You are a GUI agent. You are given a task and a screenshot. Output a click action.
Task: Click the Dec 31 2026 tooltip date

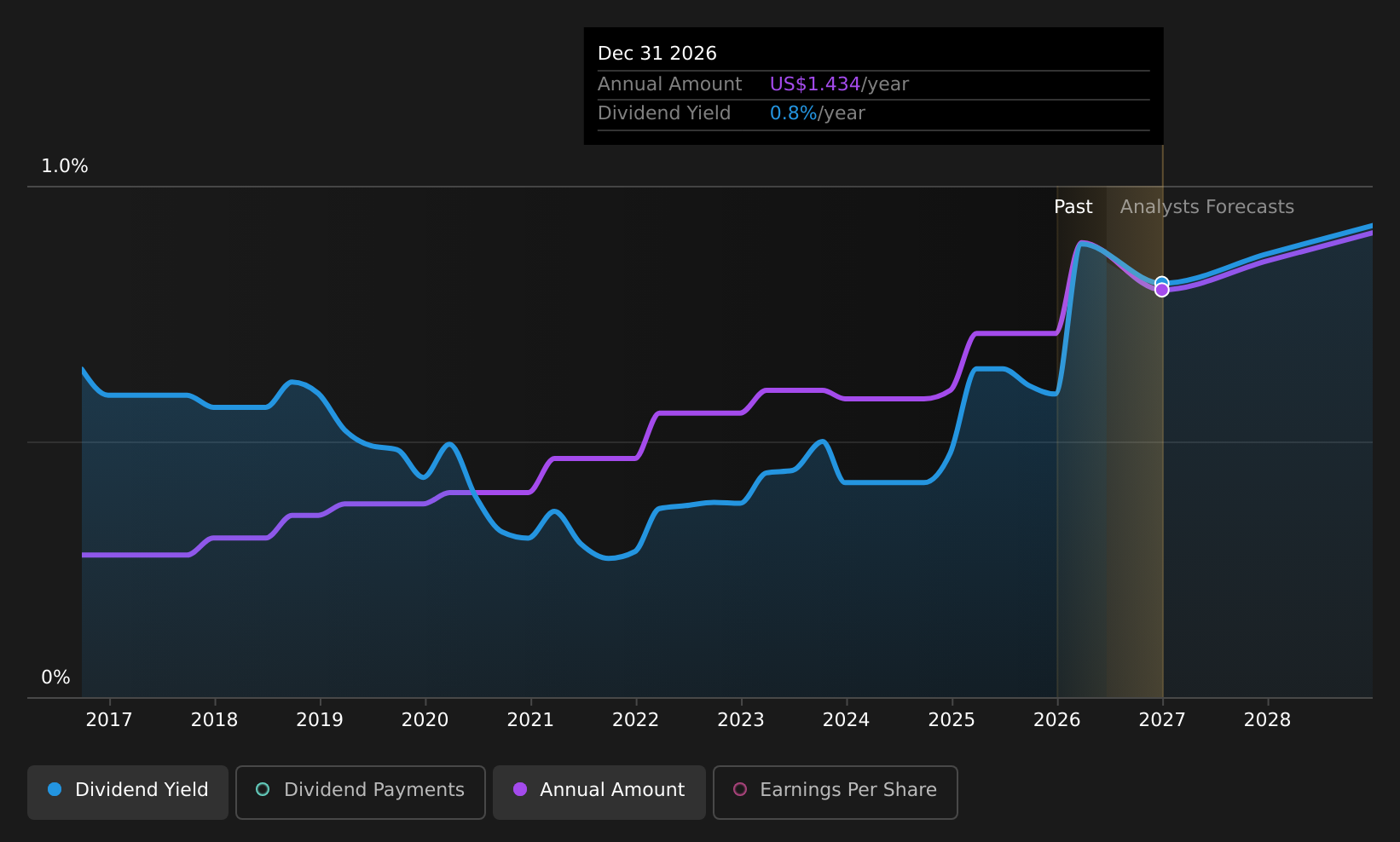[x=657, y=54]
